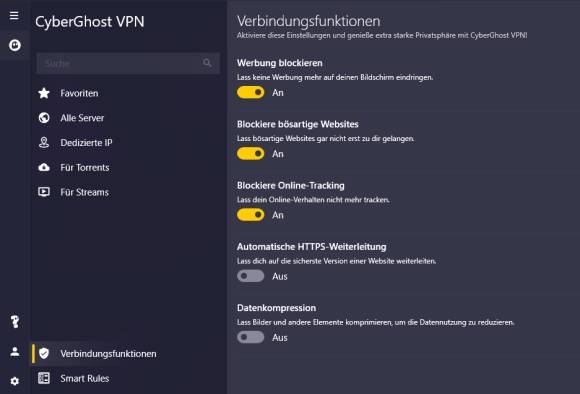Open the settings gear icon
580x394 pixels.
15,381
